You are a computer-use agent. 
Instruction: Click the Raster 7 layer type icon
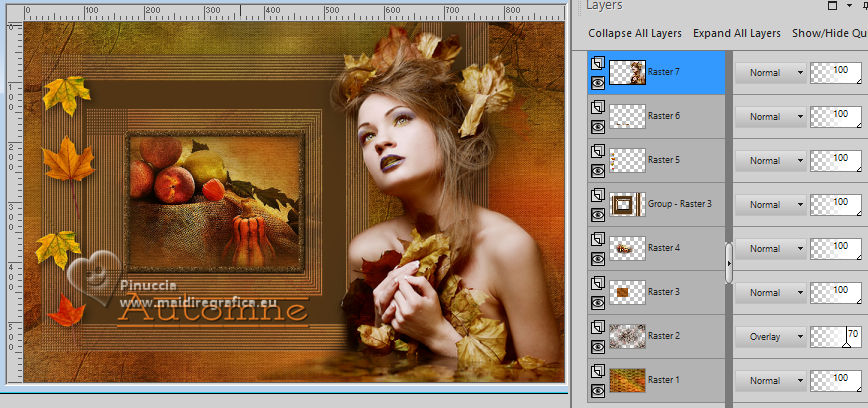point(597,64)
